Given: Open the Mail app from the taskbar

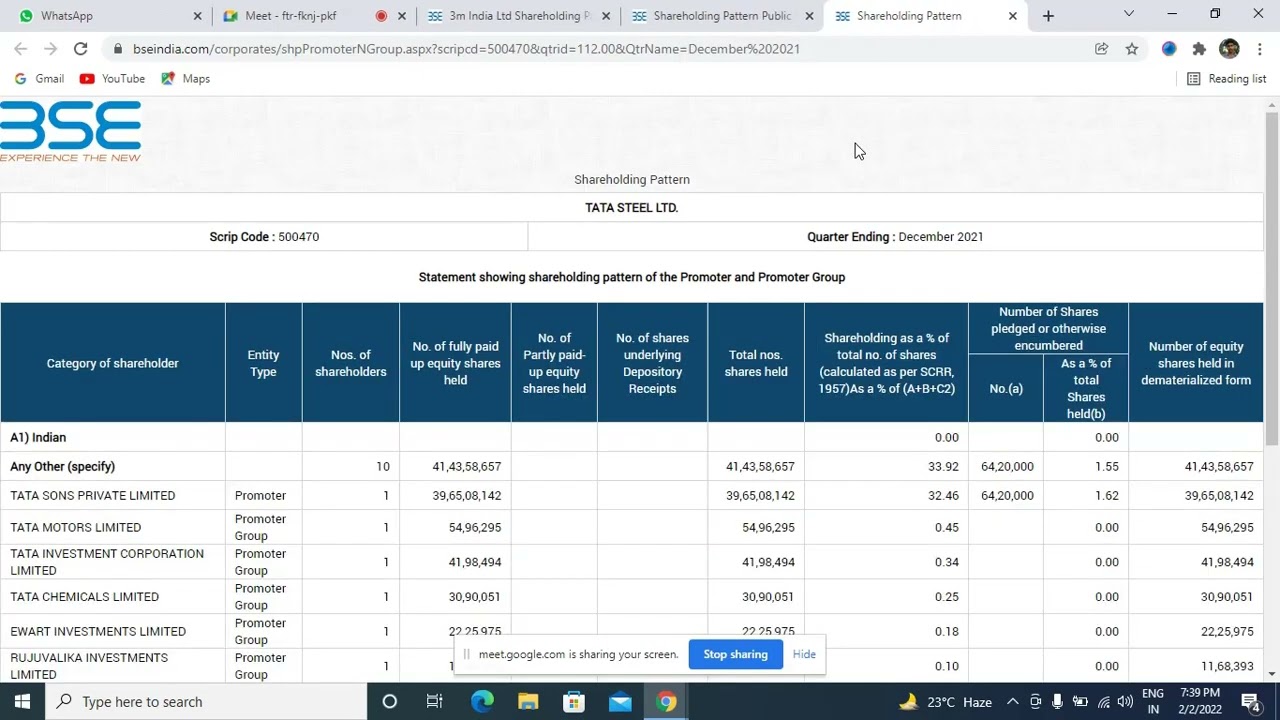Looking at the screenshot, I should pos(620,702).
